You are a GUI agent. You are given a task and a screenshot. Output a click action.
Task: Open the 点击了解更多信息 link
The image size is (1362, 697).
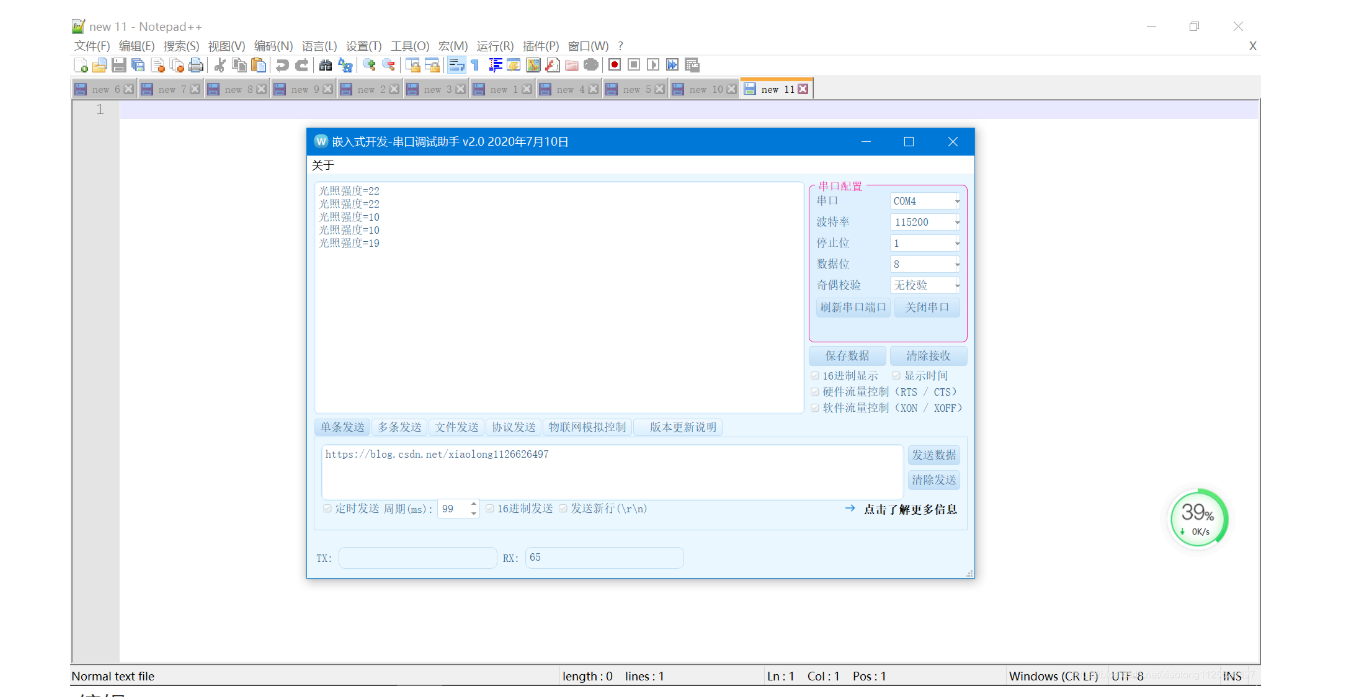pyautogui.click(x=910, y=509)
